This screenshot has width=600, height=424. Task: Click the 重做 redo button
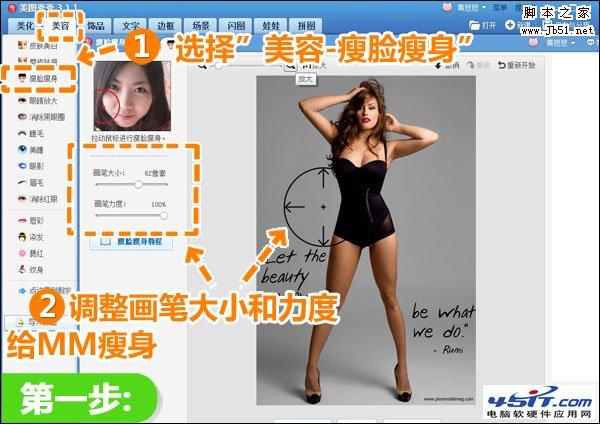click(478, 65)
